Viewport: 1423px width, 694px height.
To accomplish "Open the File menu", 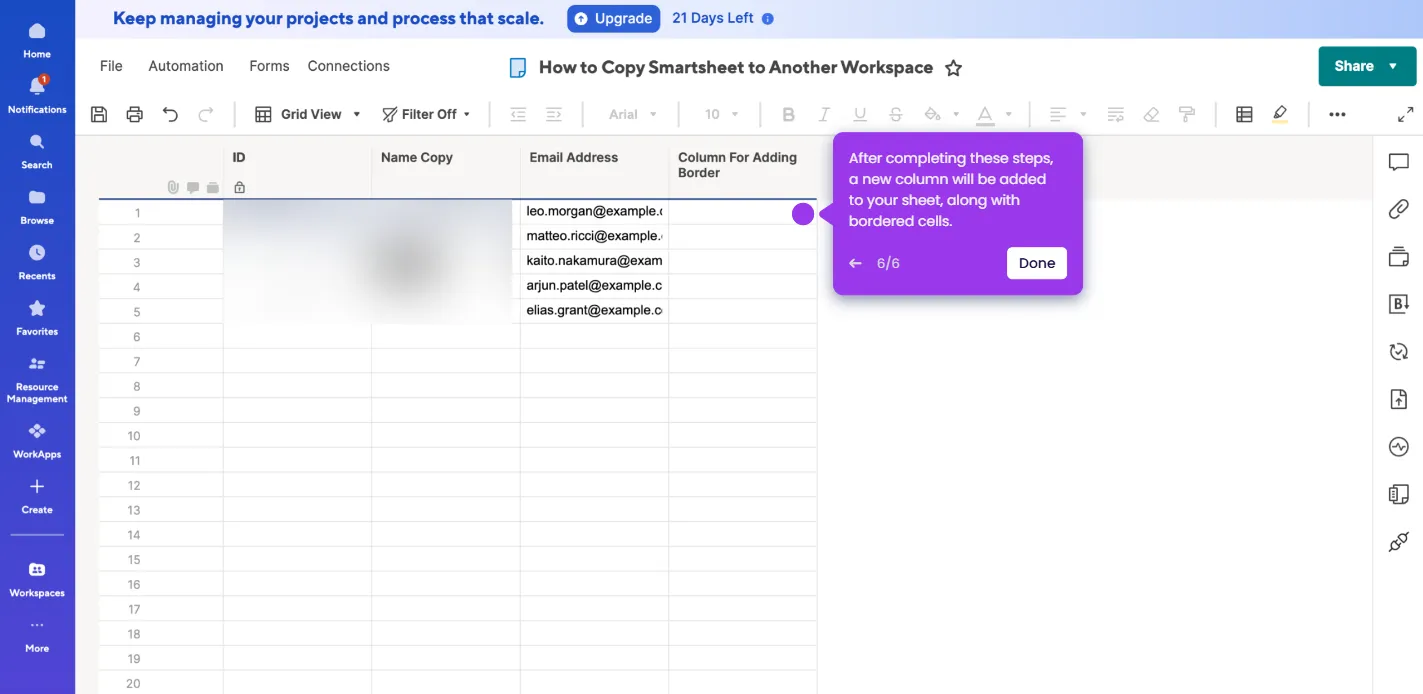I will pos(111,66).
